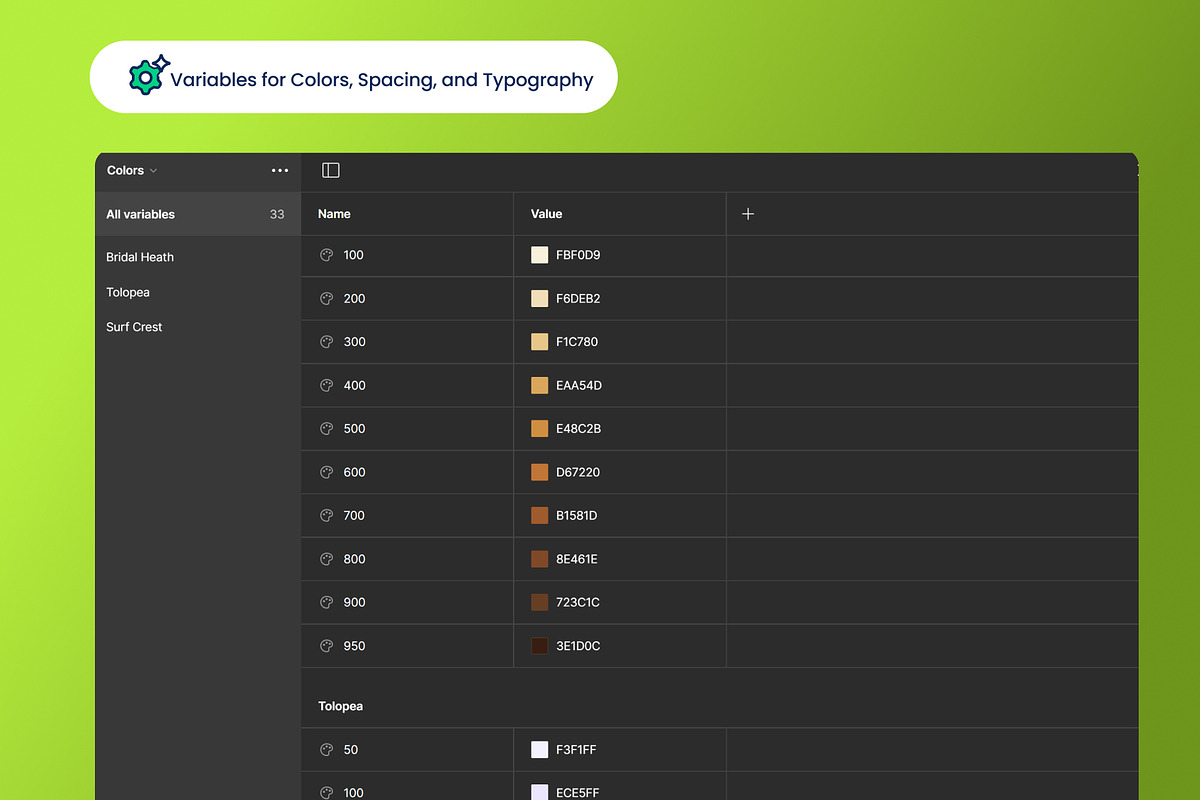Select All variables in sidebar

coord(198,214)
